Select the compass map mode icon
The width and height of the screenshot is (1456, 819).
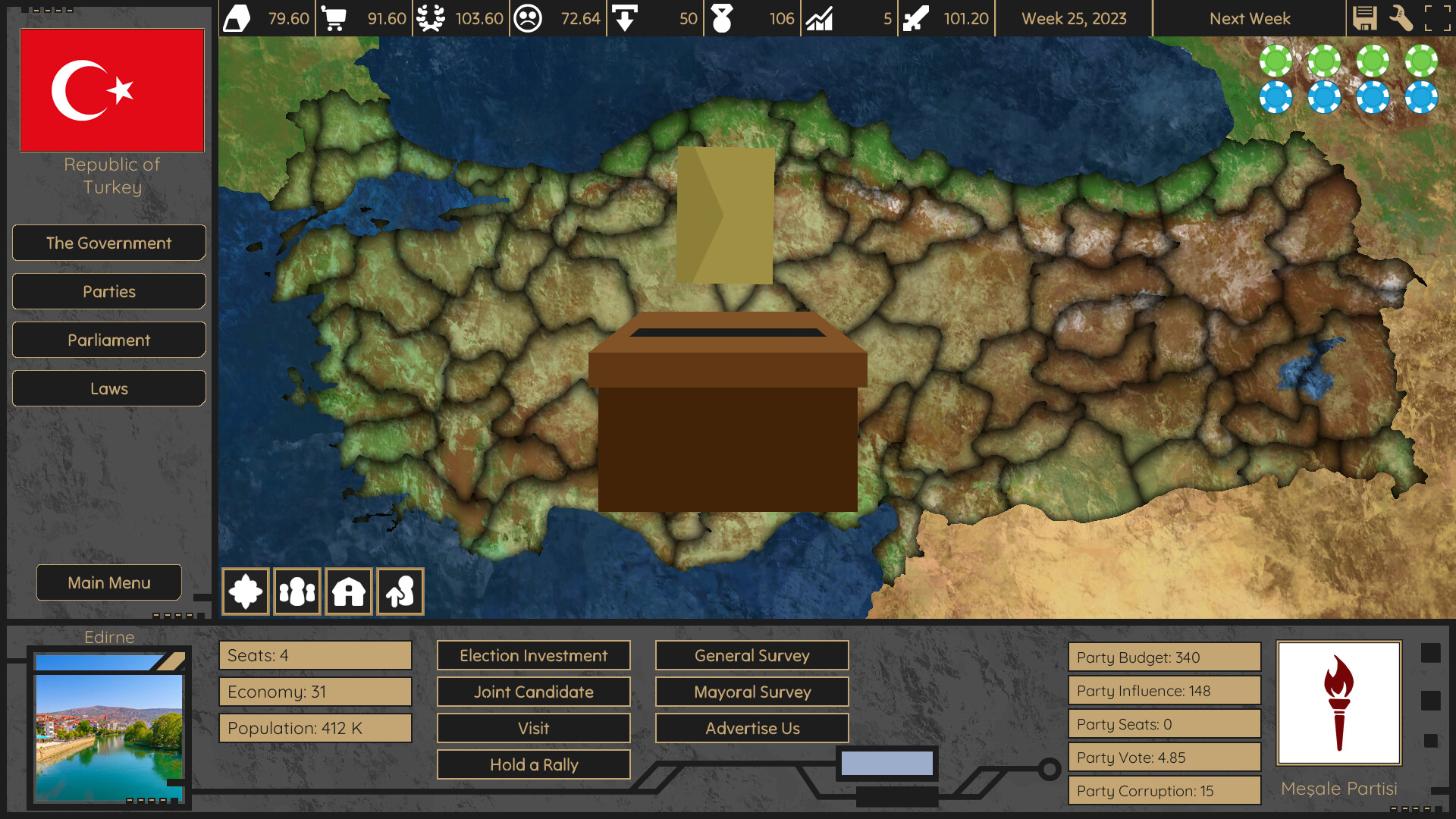tap(244, 591)
